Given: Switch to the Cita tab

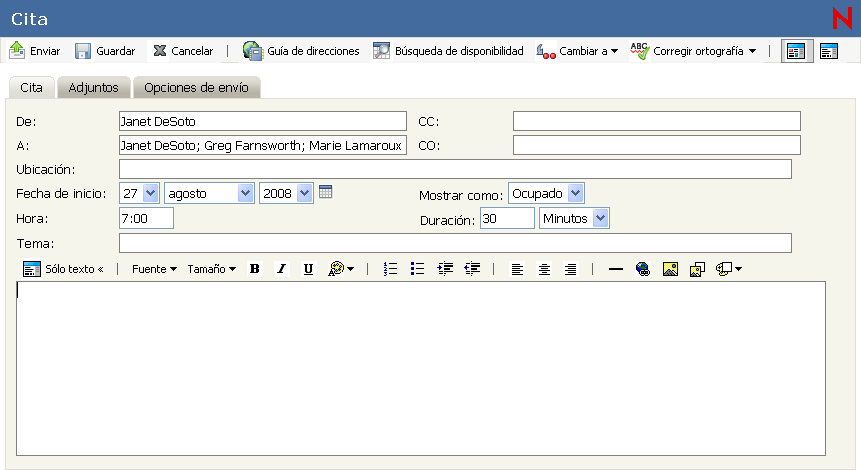Looking at the screenshot, I should (x=31, y=87).
